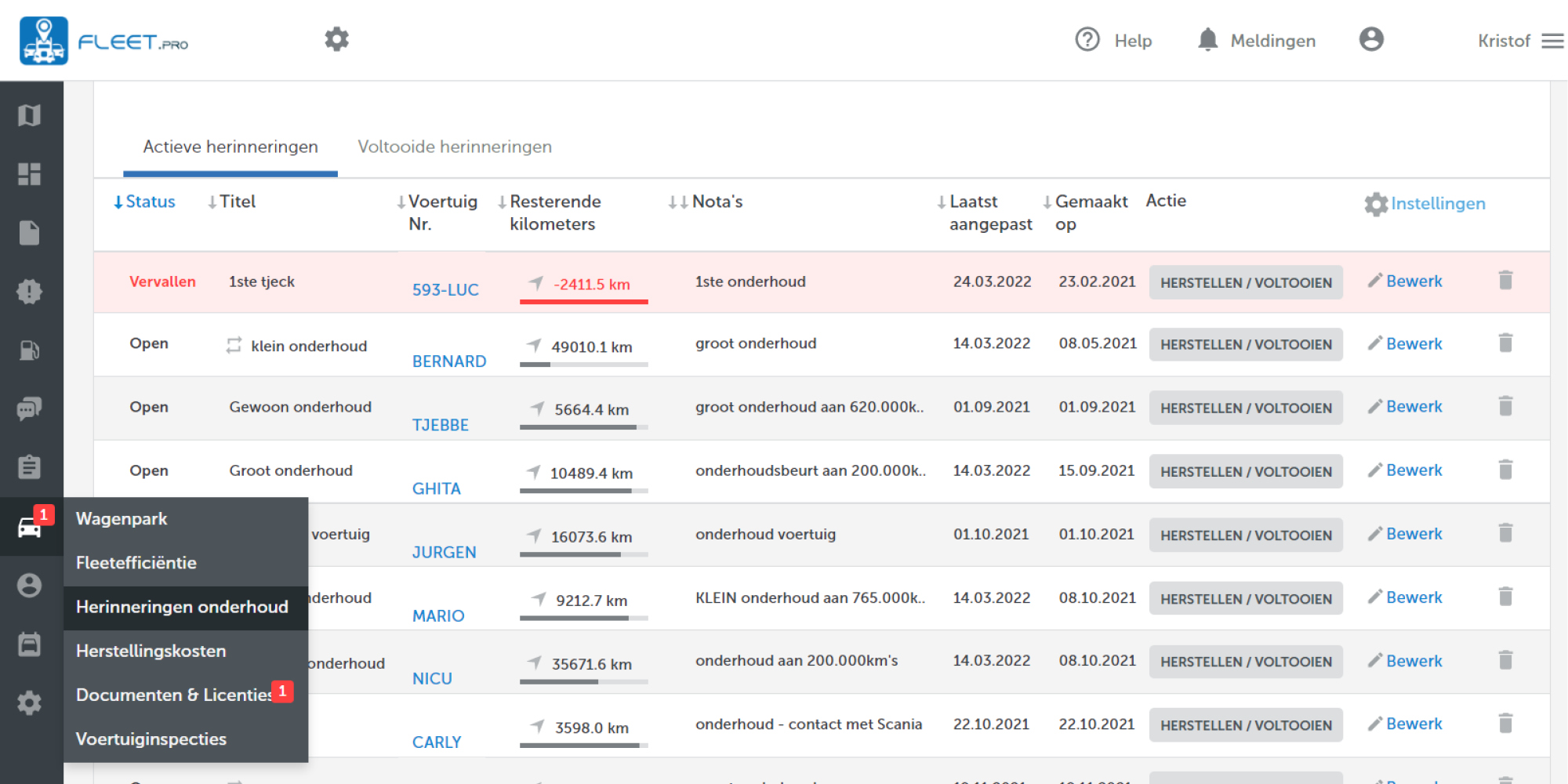The height and width of the screenshot is (784, 1568).
Task: Click the dashboard grid sidebar icon
Action: click(x=30, y=174)
